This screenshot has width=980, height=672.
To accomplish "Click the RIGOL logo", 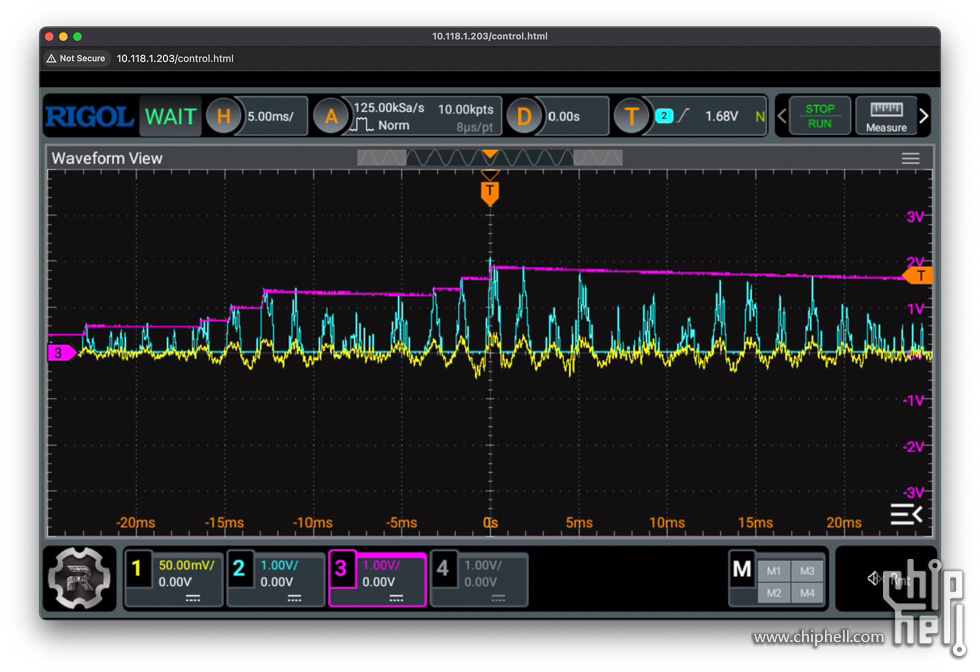I will pos(89,117).
